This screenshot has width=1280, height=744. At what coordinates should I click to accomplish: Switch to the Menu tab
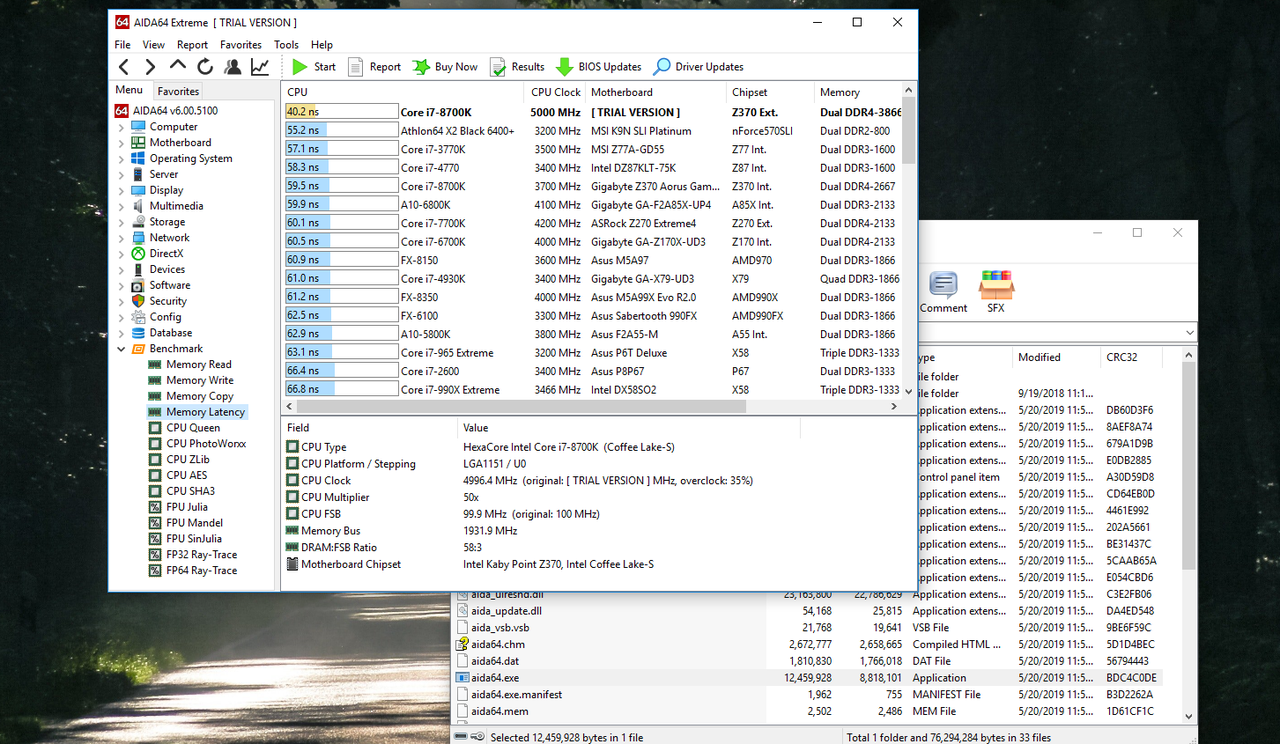click(x=129, y=90)
